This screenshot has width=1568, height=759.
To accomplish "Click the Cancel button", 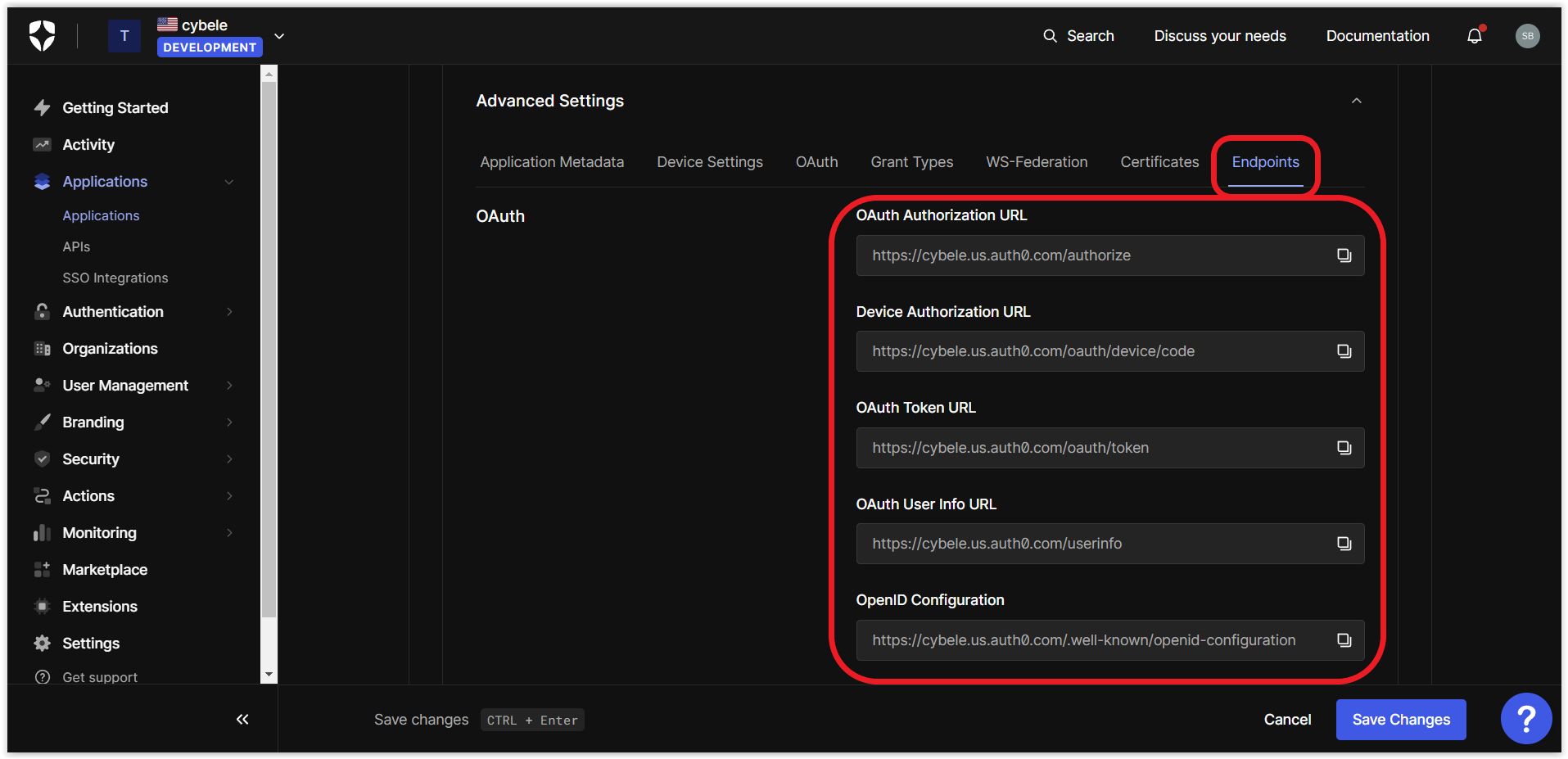I will (x=1287, y=720).
